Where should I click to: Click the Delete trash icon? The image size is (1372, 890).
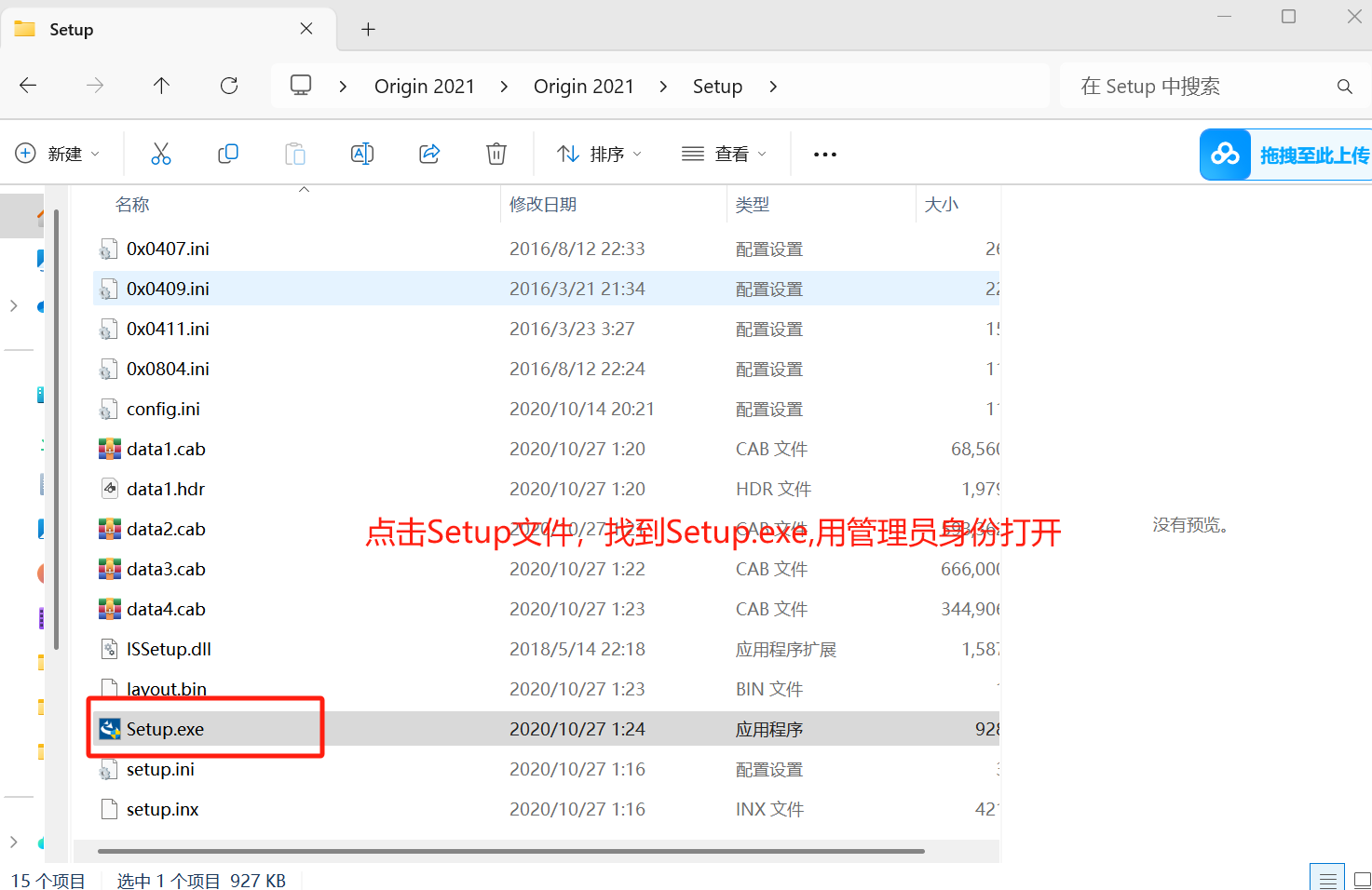[496, 154]
